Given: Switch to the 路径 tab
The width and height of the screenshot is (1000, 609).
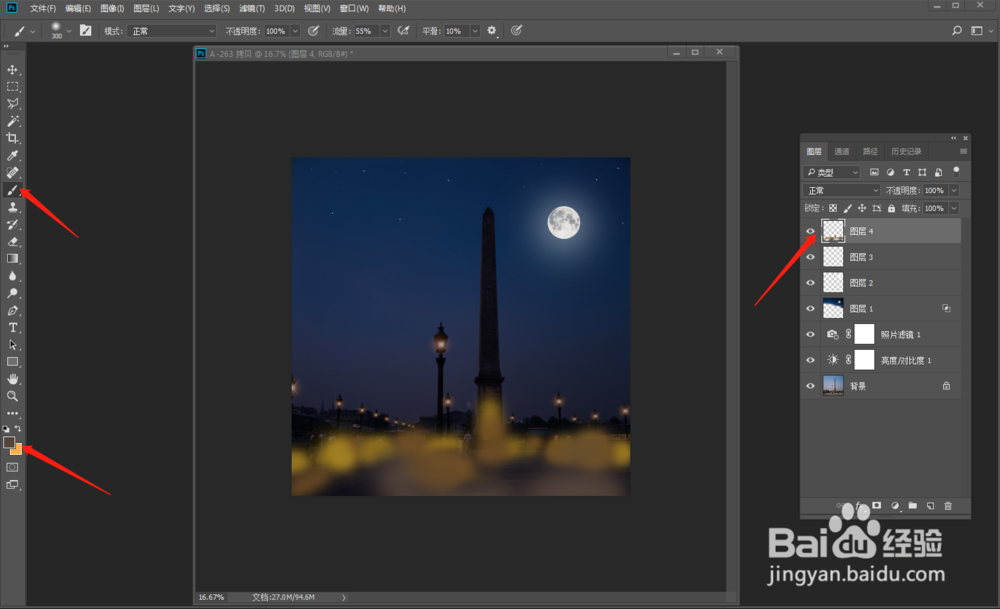Looking at the screenshot, I should click(x=870, y=151).
